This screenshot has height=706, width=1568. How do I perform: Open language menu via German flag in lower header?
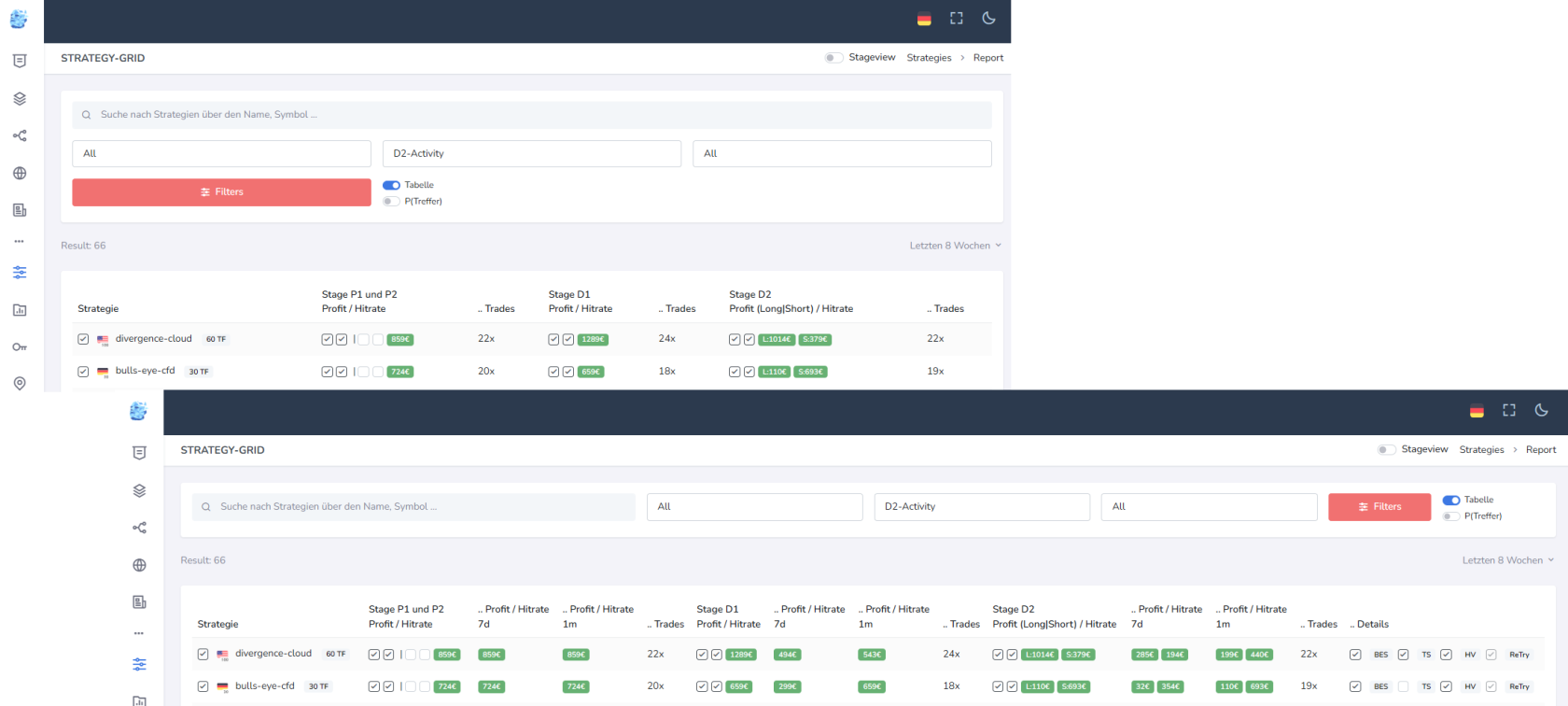tap(1477, 411)
